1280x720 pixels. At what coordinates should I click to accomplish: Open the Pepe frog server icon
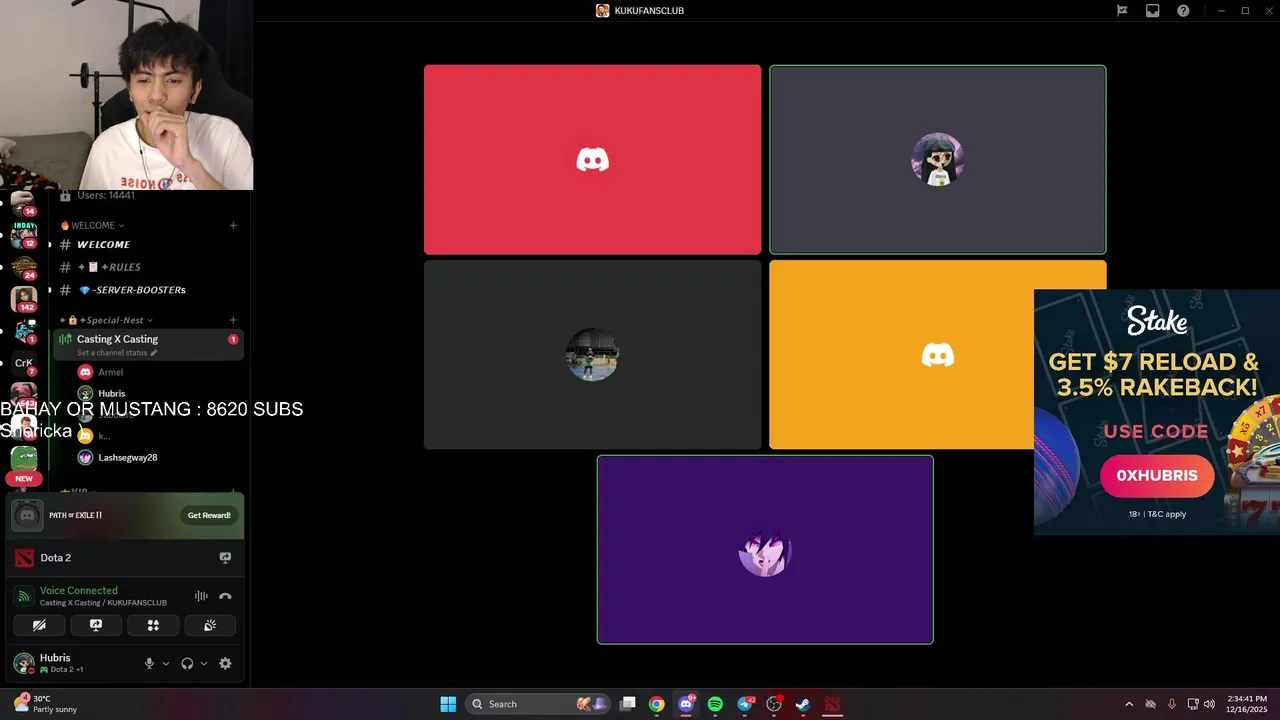click(x=24, y=458)
